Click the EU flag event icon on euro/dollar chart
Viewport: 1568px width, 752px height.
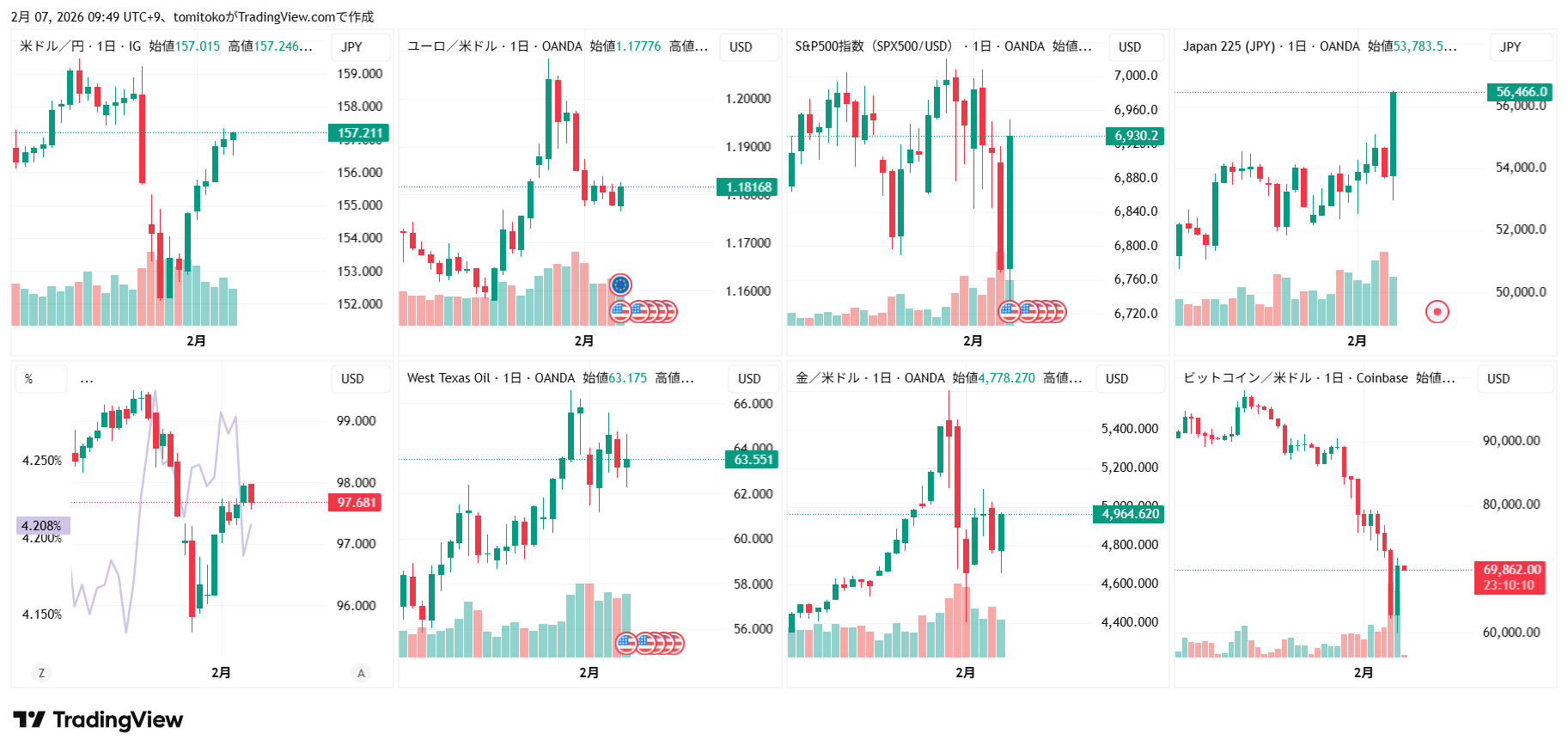[620, 284]
